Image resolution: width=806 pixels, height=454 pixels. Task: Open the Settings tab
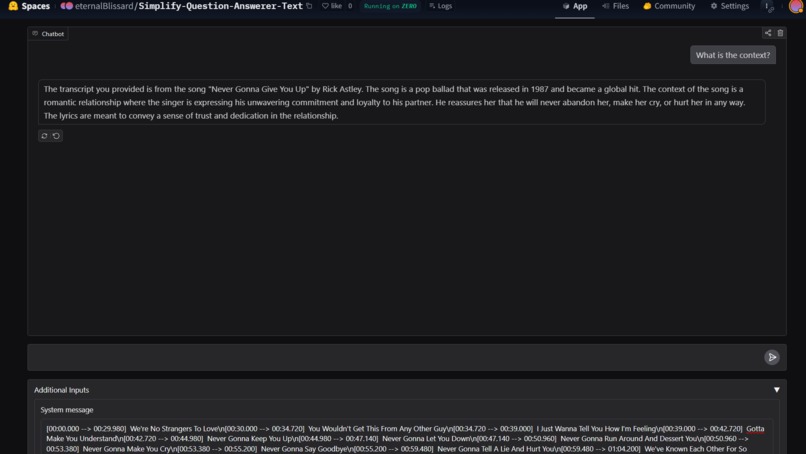[x=729, y=6]
